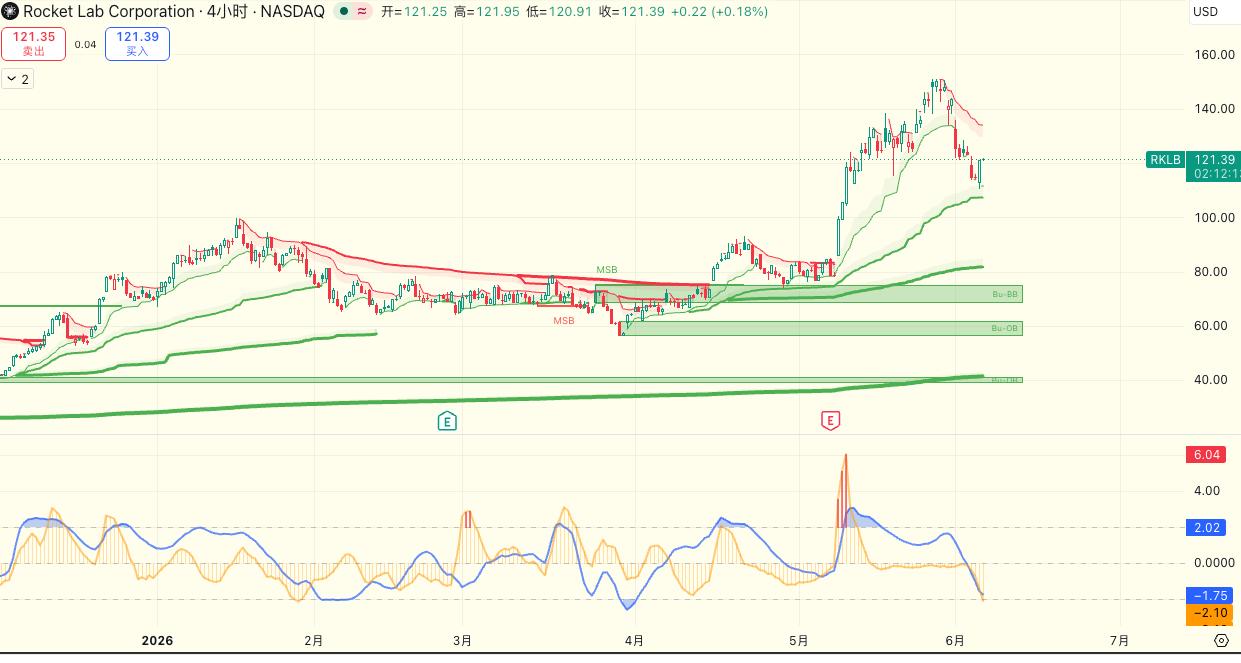Click the red E earnings marker
1241x663 pixels.
(x=830, y=421)
